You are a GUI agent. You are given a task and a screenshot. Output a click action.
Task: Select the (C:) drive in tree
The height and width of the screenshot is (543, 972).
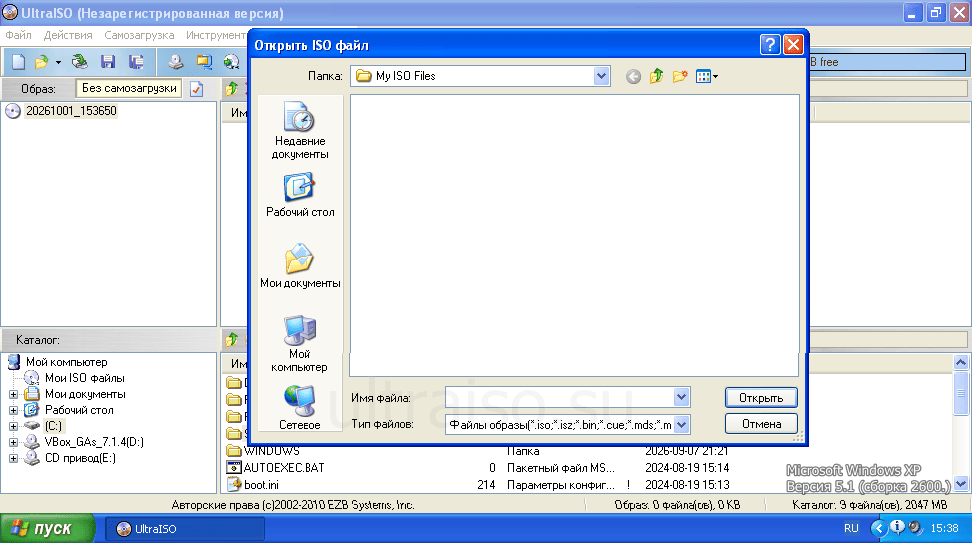(x=53, y=426)
